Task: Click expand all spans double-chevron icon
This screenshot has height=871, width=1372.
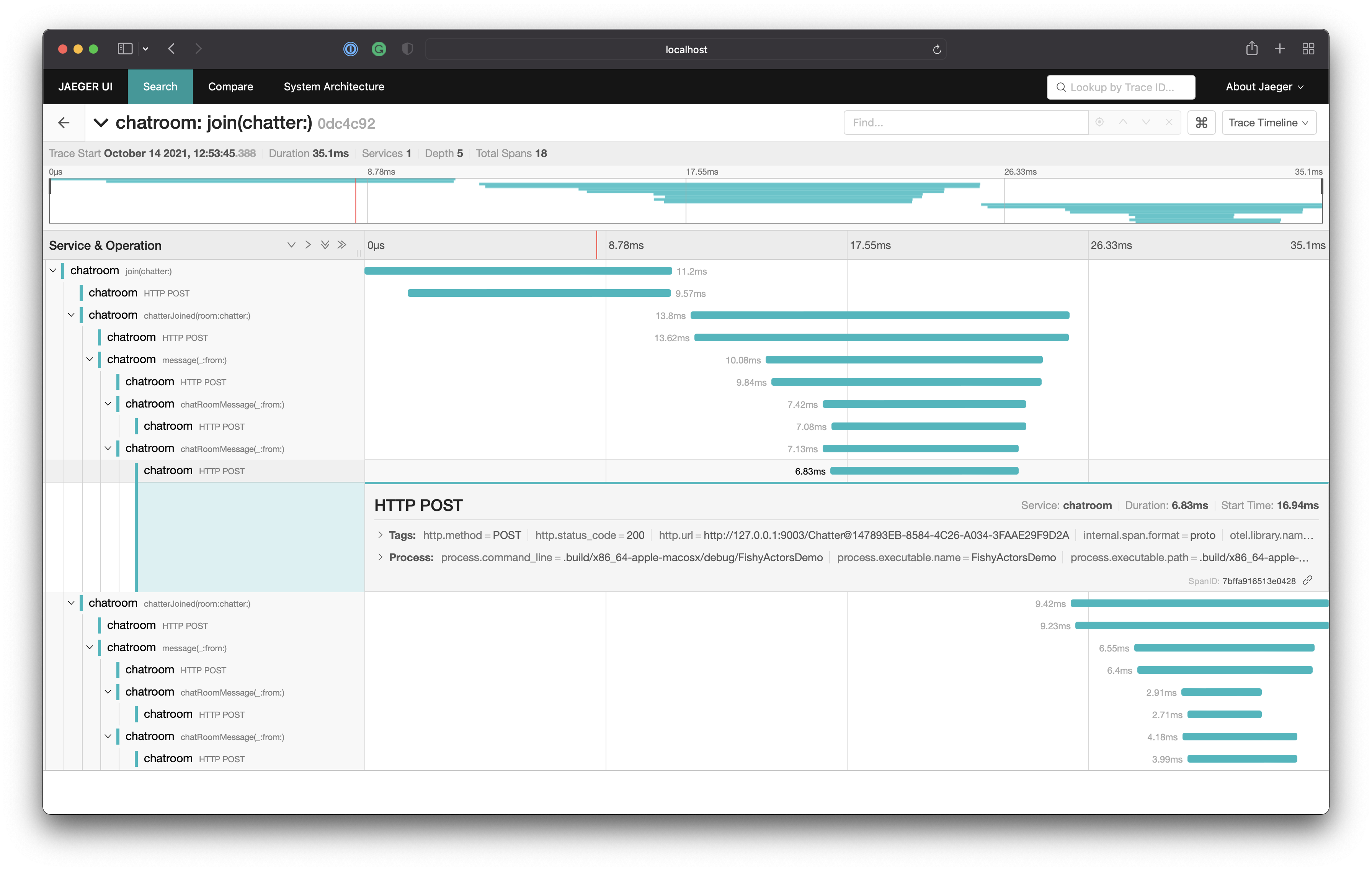Action: pyautogui.click(x=325, y=244)
